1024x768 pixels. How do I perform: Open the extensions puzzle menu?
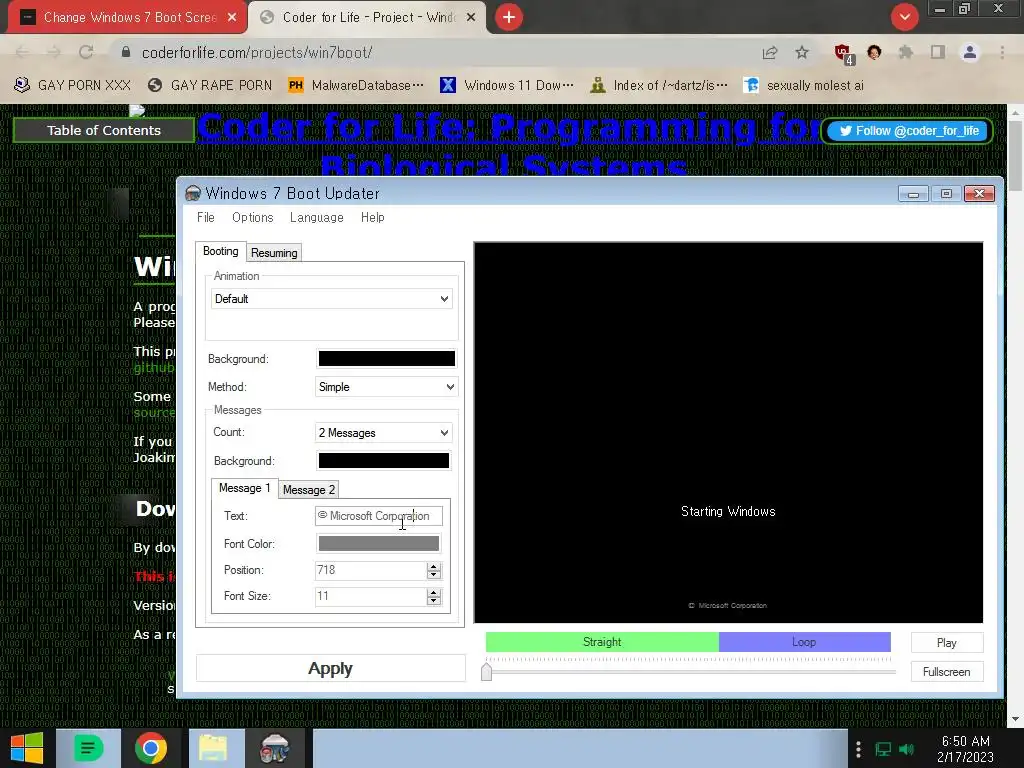point(906,52)
